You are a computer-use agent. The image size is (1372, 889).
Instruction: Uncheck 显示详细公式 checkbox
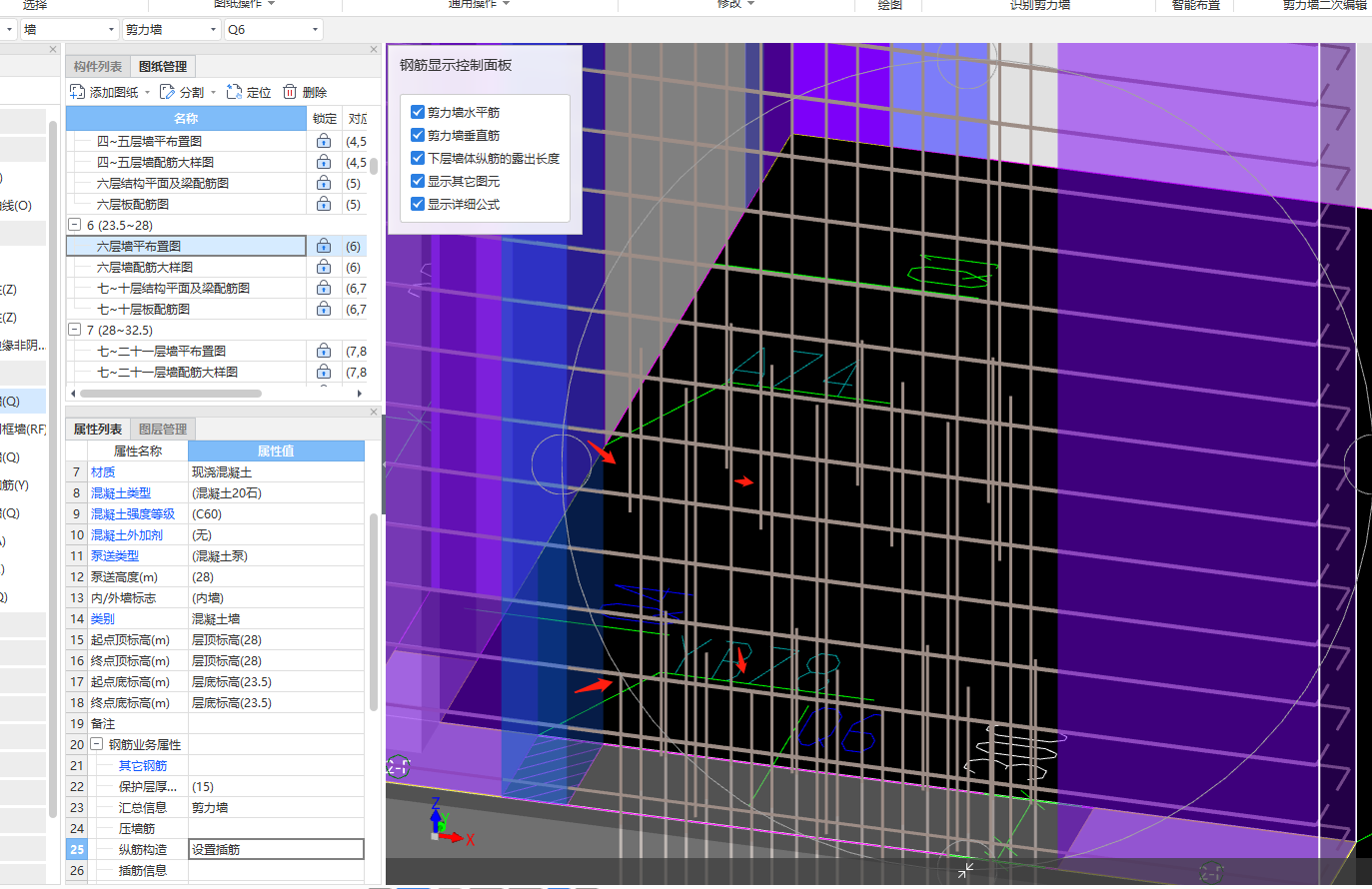pos(418,204)
